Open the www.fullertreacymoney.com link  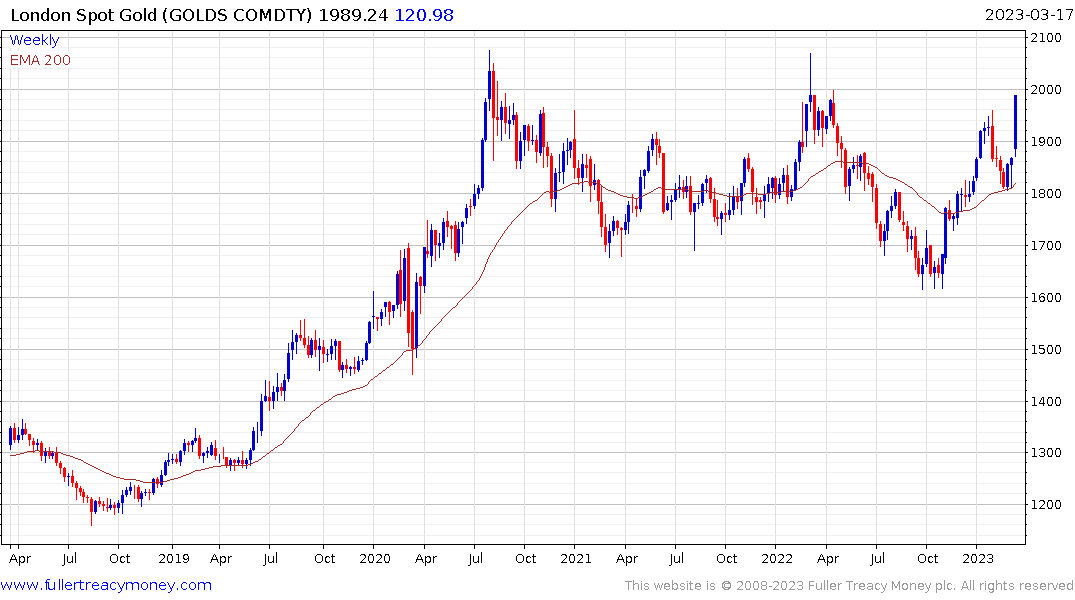pos(106,585)
